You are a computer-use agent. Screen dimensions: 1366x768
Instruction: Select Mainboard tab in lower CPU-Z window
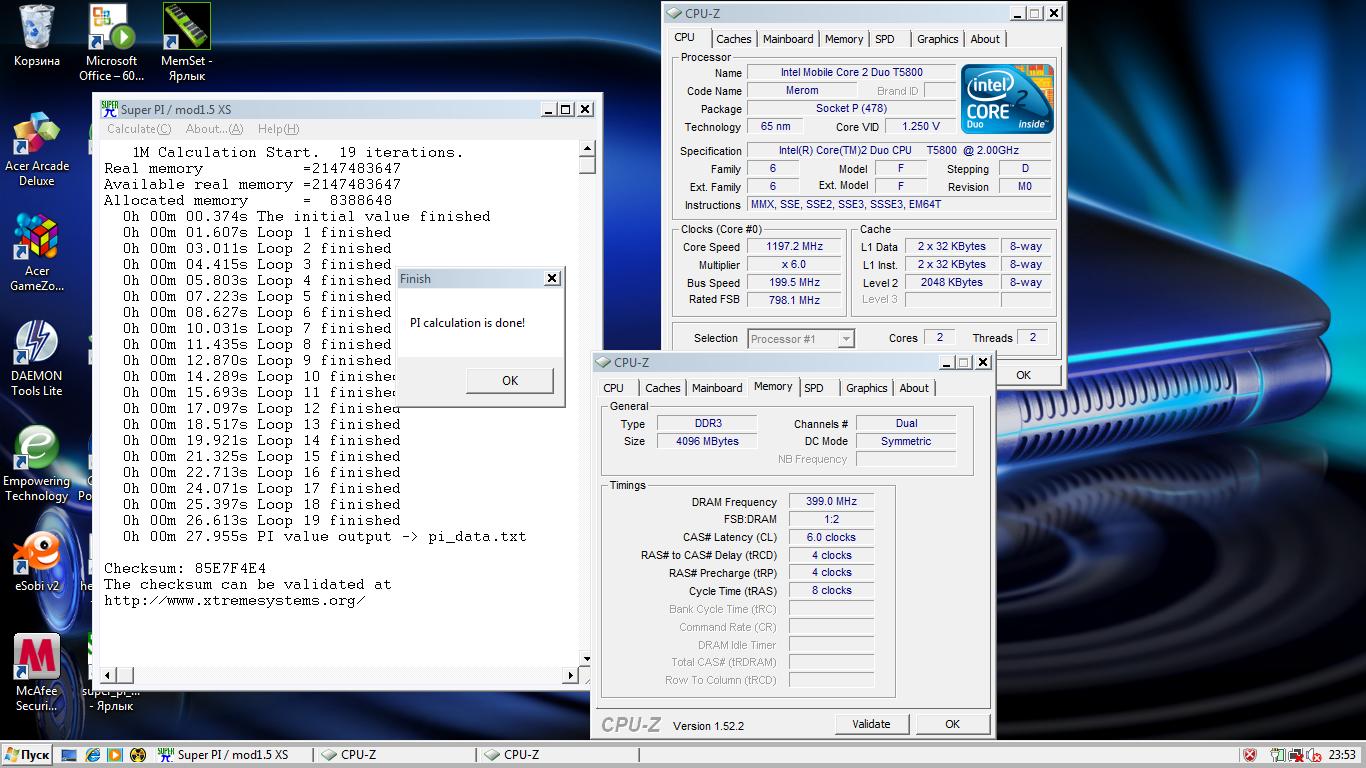coord(717,388)
